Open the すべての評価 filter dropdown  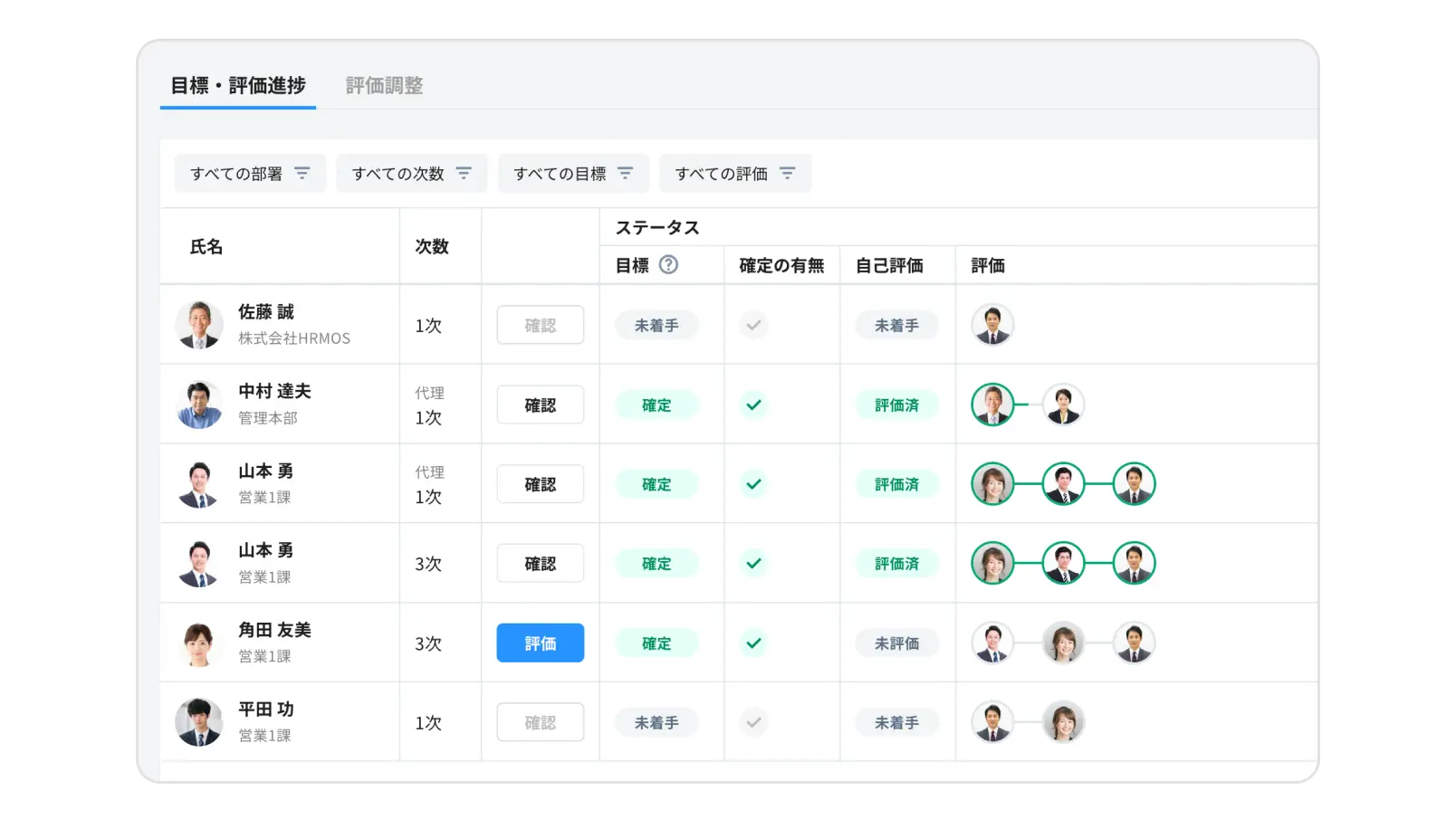coord(734,173)
